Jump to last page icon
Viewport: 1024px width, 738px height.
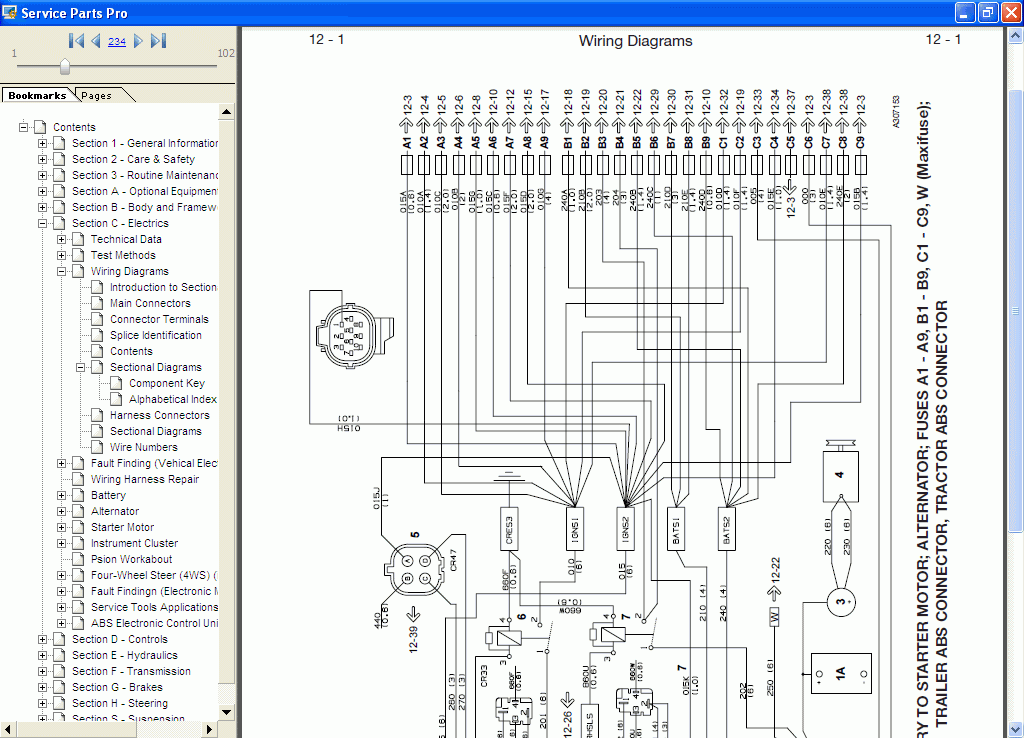[x=158, y=41]
